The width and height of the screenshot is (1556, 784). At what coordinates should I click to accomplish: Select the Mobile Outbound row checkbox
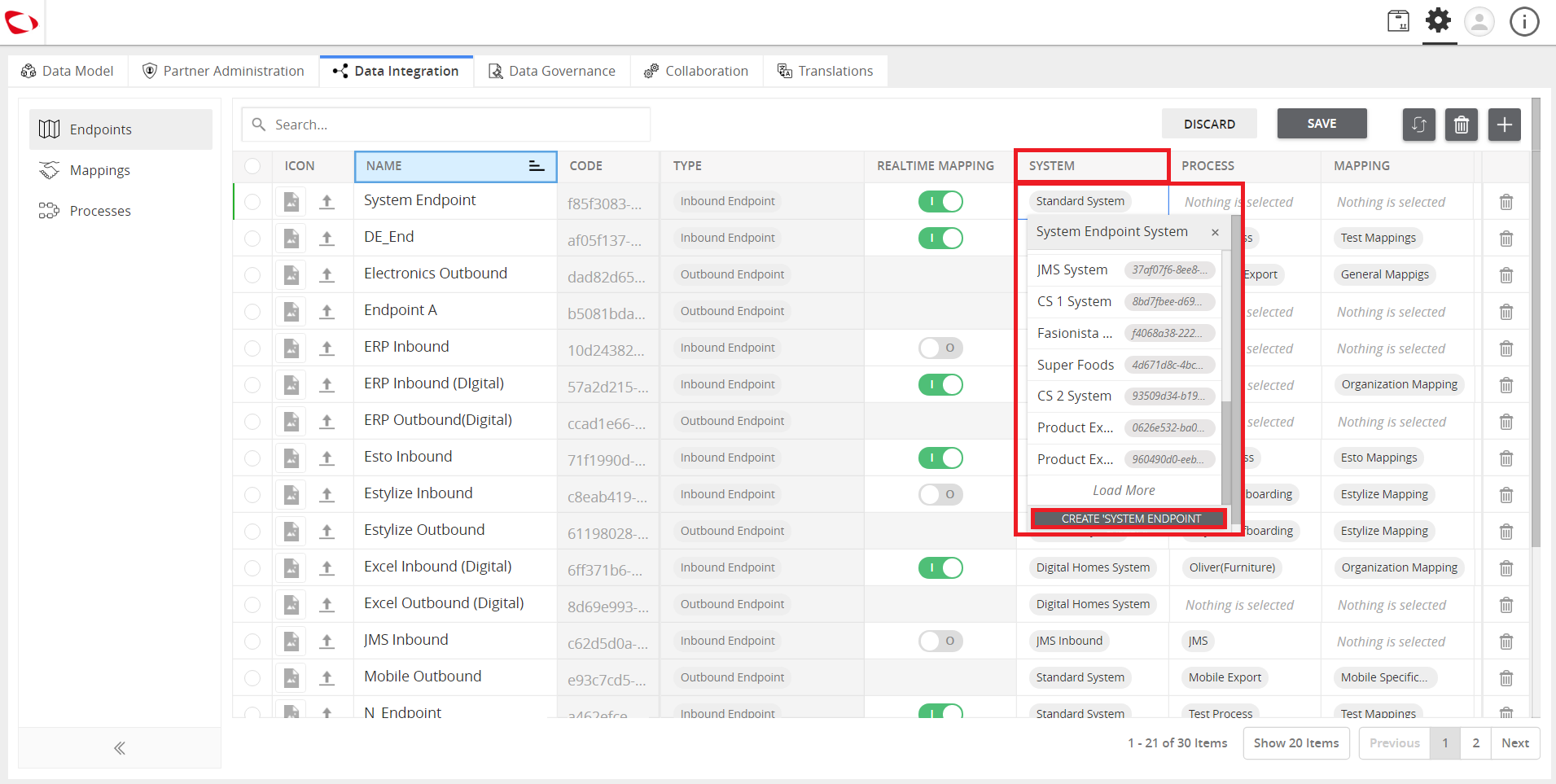pos(252,677)
